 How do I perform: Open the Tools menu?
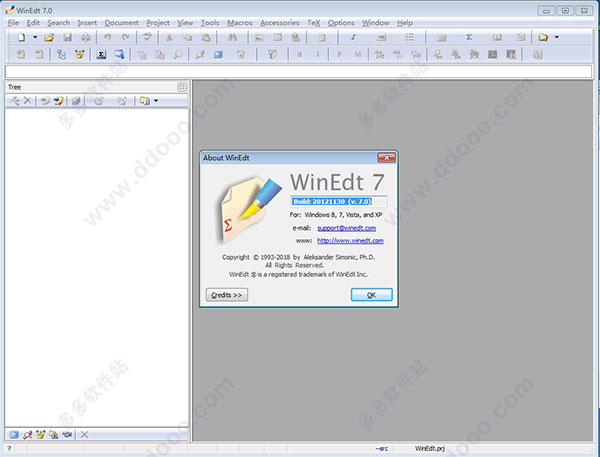pyautogui.click(x=210, y=23)
